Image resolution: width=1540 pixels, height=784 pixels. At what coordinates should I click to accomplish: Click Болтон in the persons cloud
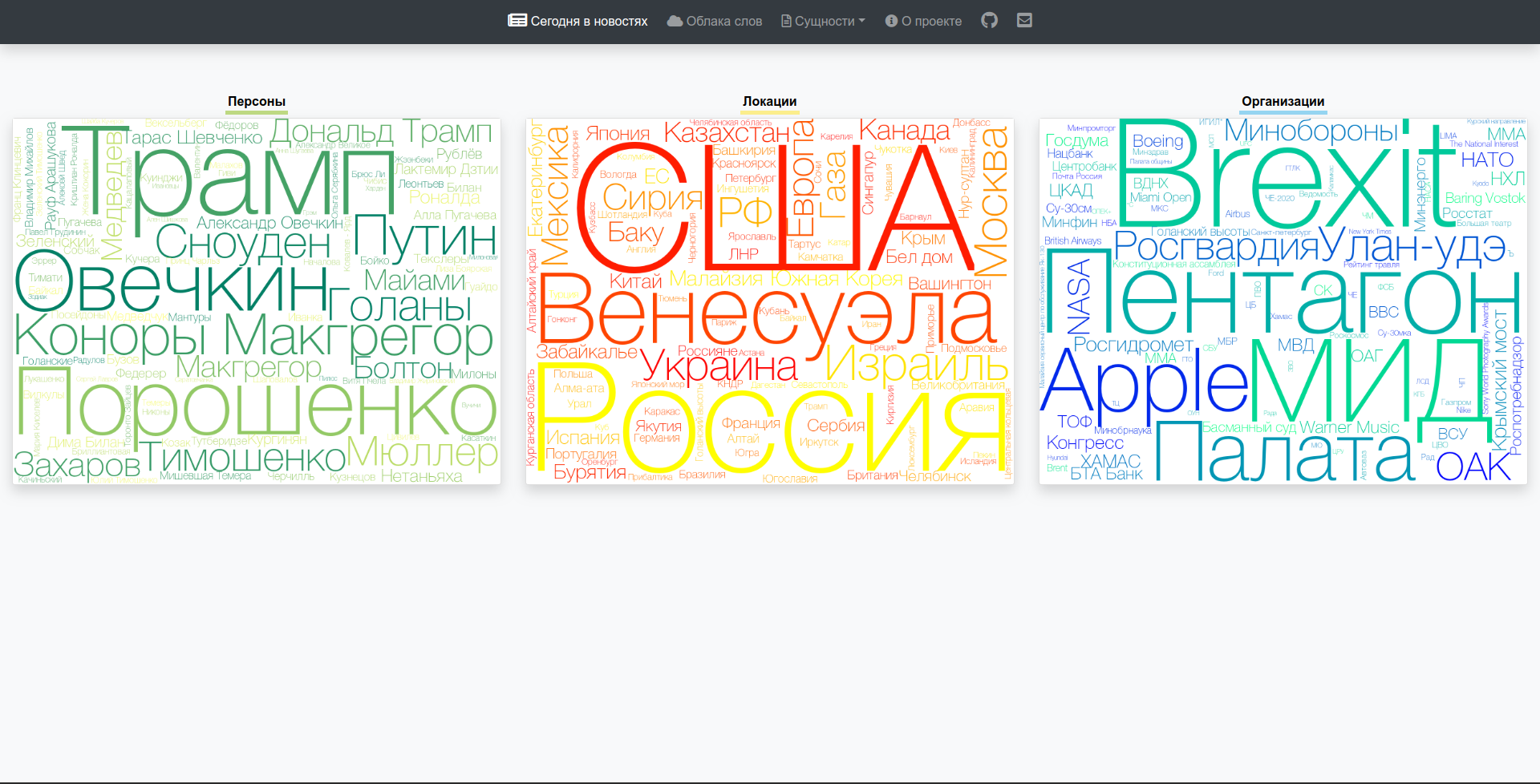403,368
